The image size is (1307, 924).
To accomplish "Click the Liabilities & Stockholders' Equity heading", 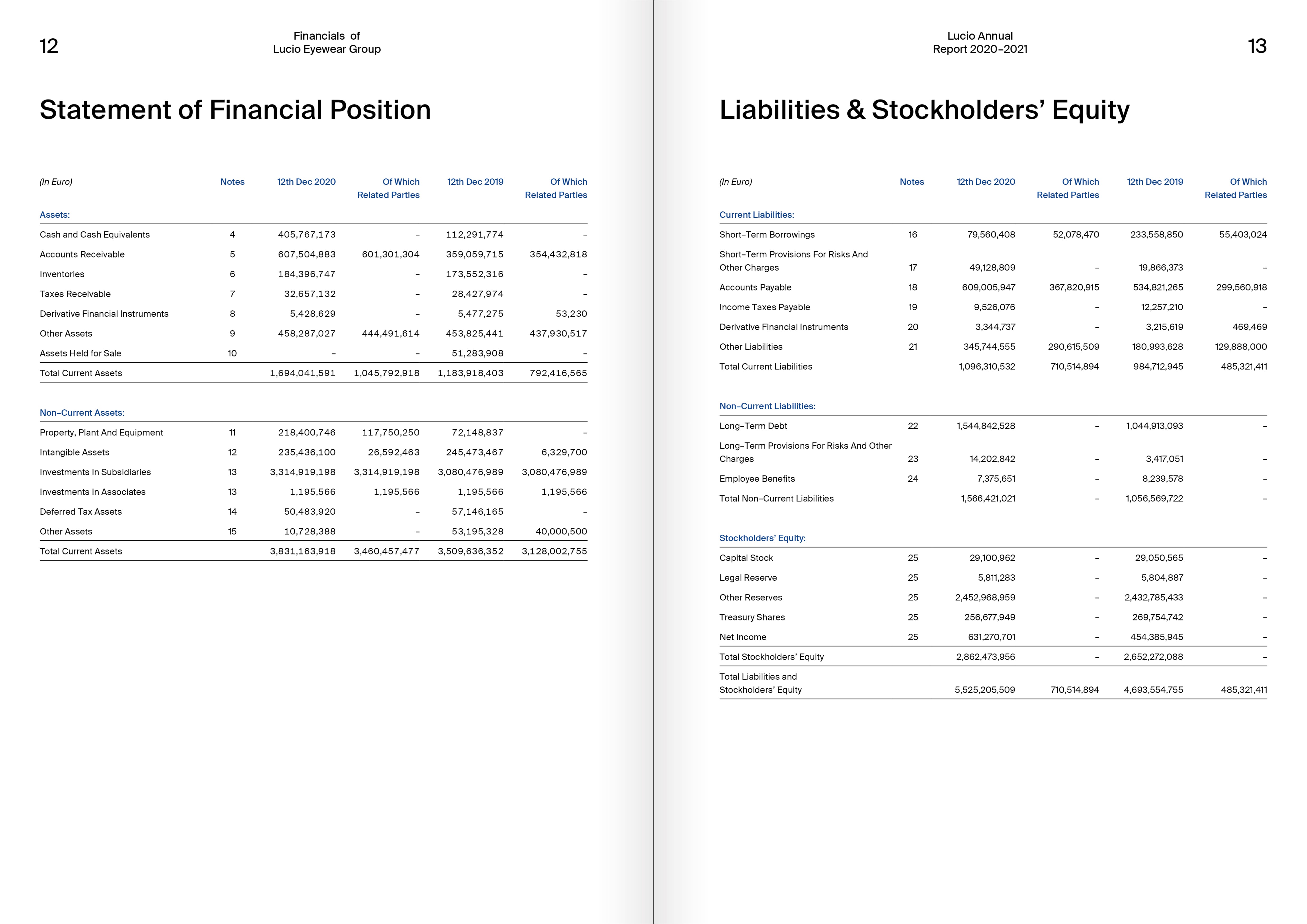I will point(924,110).
